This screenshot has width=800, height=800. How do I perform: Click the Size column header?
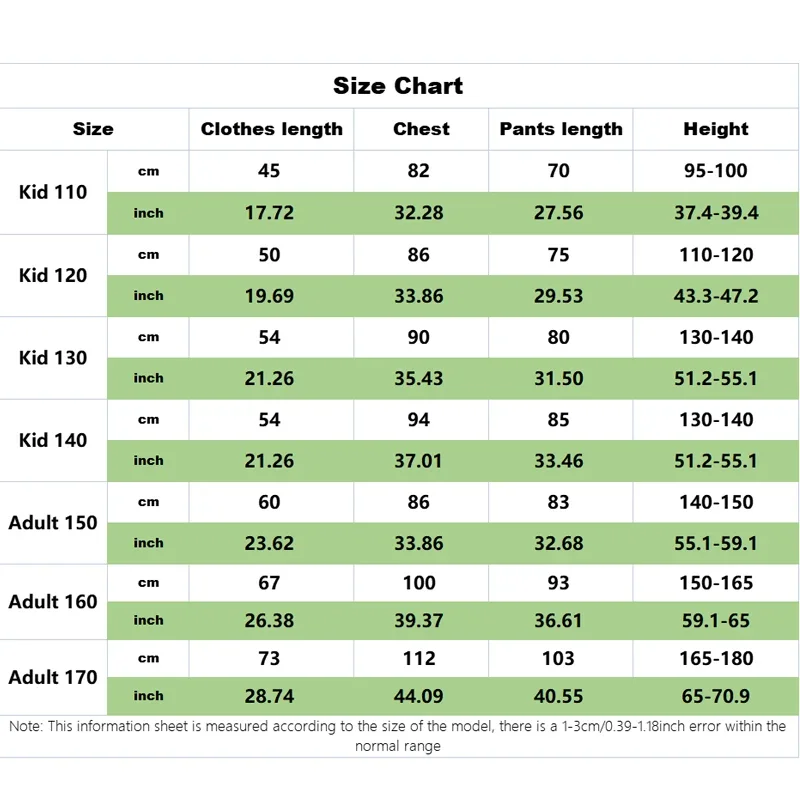93,129
